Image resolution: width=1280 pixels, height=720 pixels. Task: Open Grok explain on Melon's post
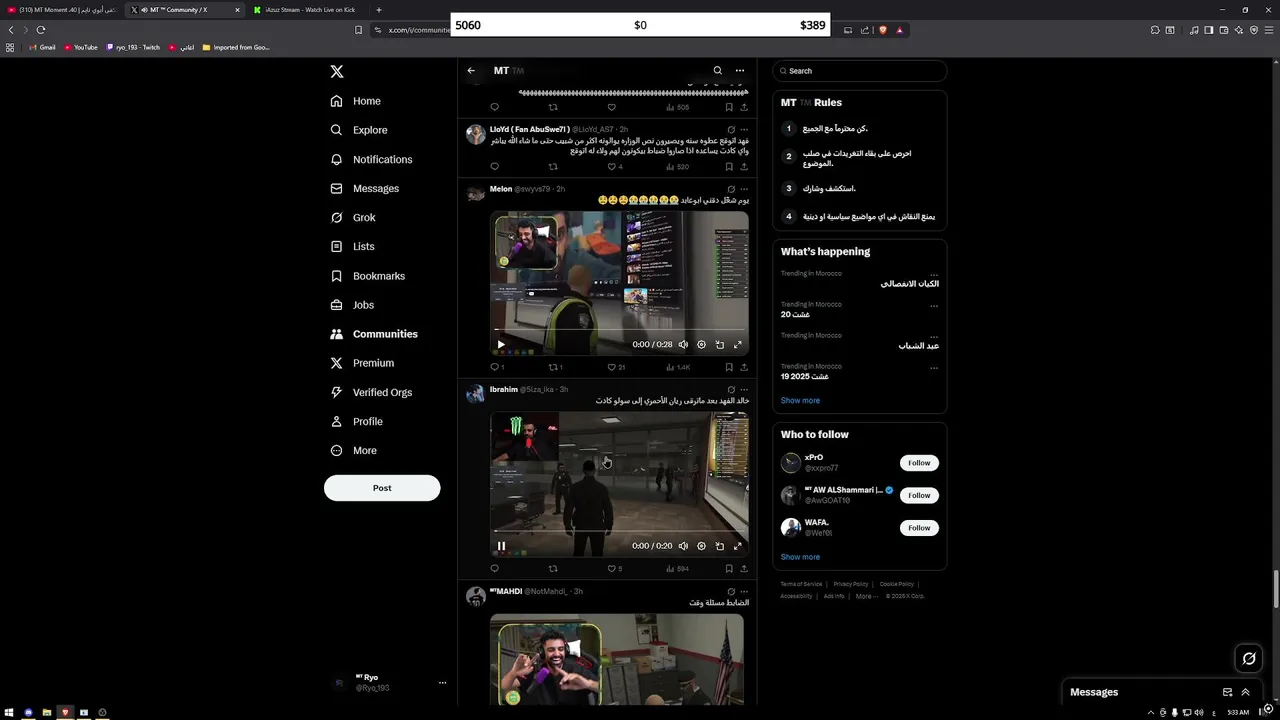pyautogui.click(x=731, y=189)
